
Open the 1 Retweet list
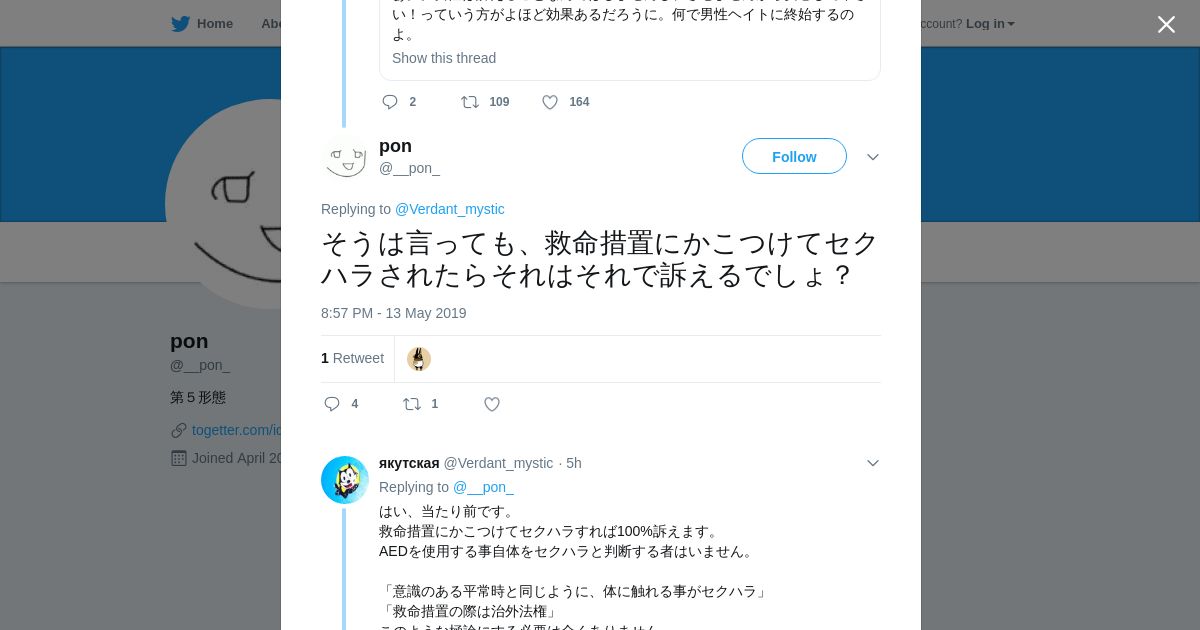[352, 358]
